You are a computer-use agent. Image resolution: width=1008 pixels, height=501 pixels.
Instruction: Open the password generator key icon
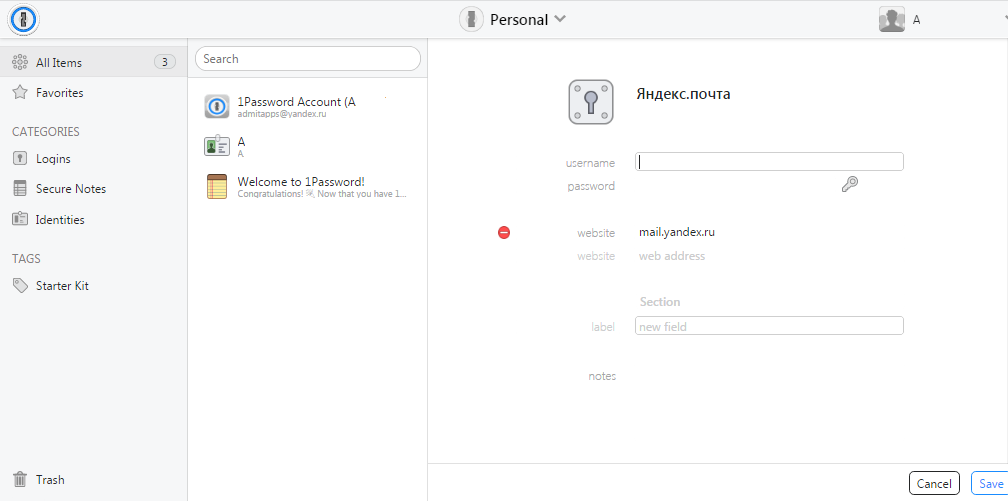point(849,185)
